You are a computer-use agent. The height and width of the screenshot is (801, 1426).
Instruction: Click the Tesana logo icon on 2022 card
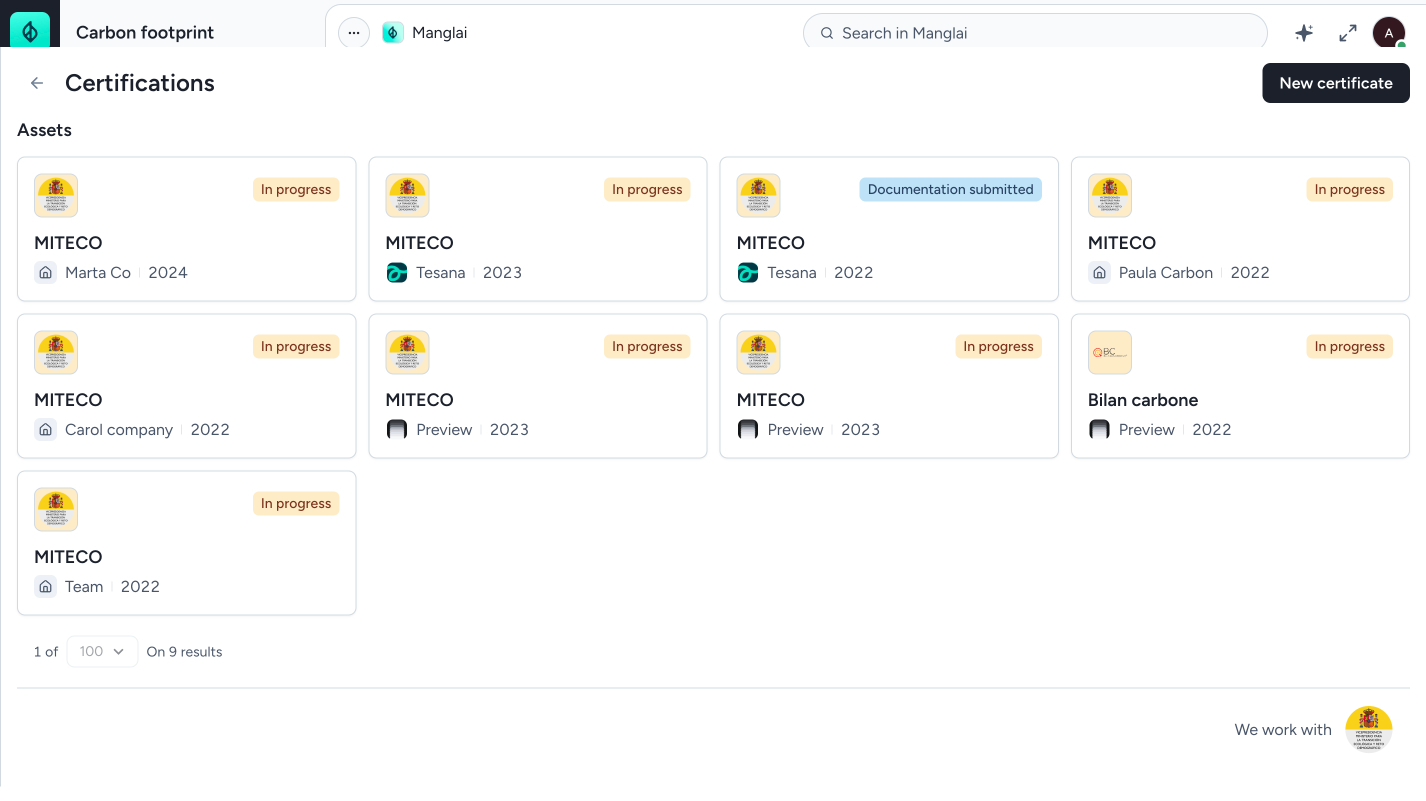tap(748, 273)
